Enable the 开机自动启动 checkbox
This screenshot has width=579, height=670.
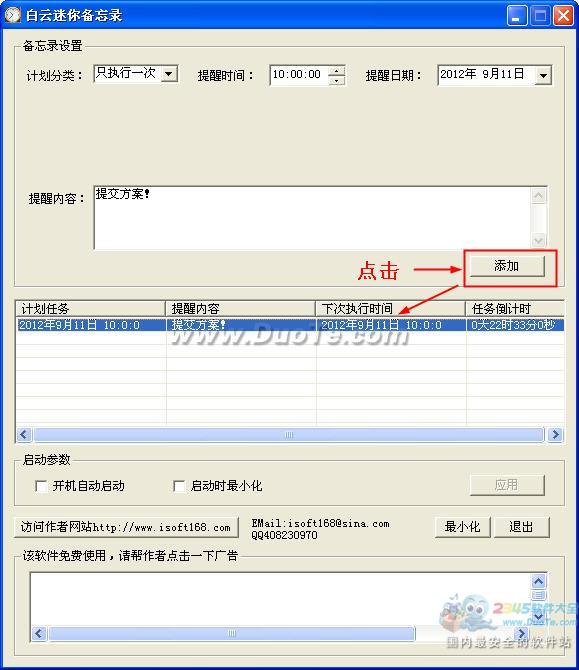[x=41, y=486]
